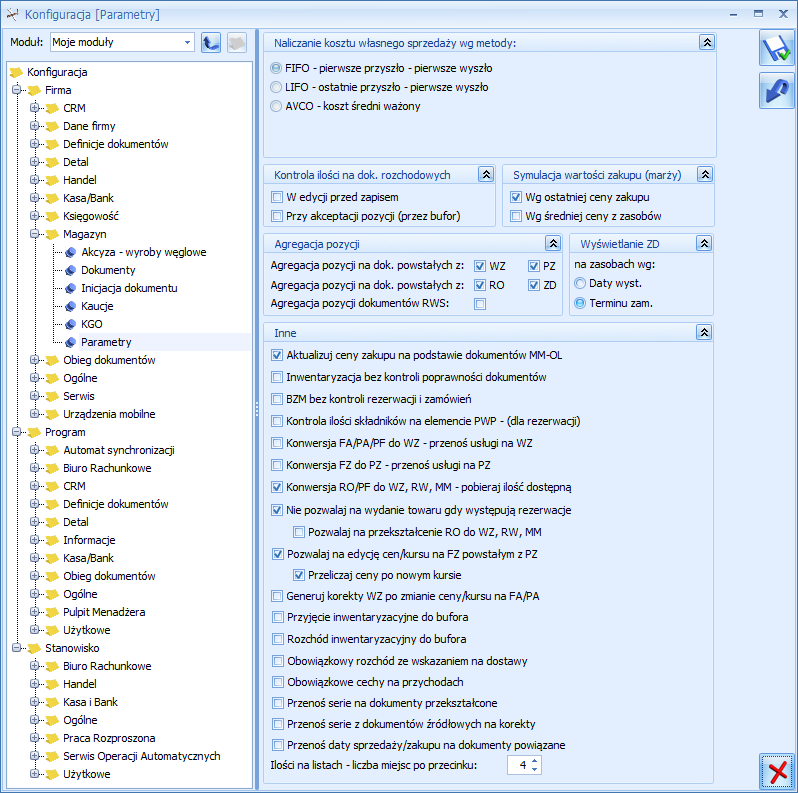798x793 pixels.
Task: Check Przyjęcie inwentaryzacyjne do bufora
Action: 277,617
